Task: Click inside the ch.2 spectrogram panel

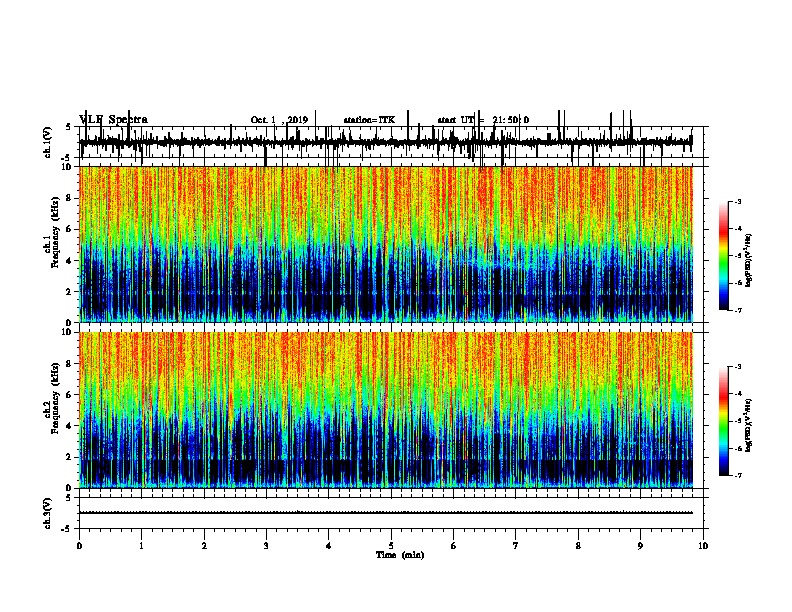Action: (386, 410)
